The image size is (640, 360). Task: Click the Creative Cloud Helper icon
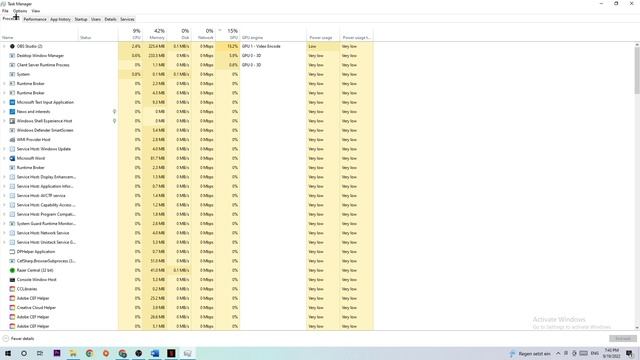coord(12,308)
